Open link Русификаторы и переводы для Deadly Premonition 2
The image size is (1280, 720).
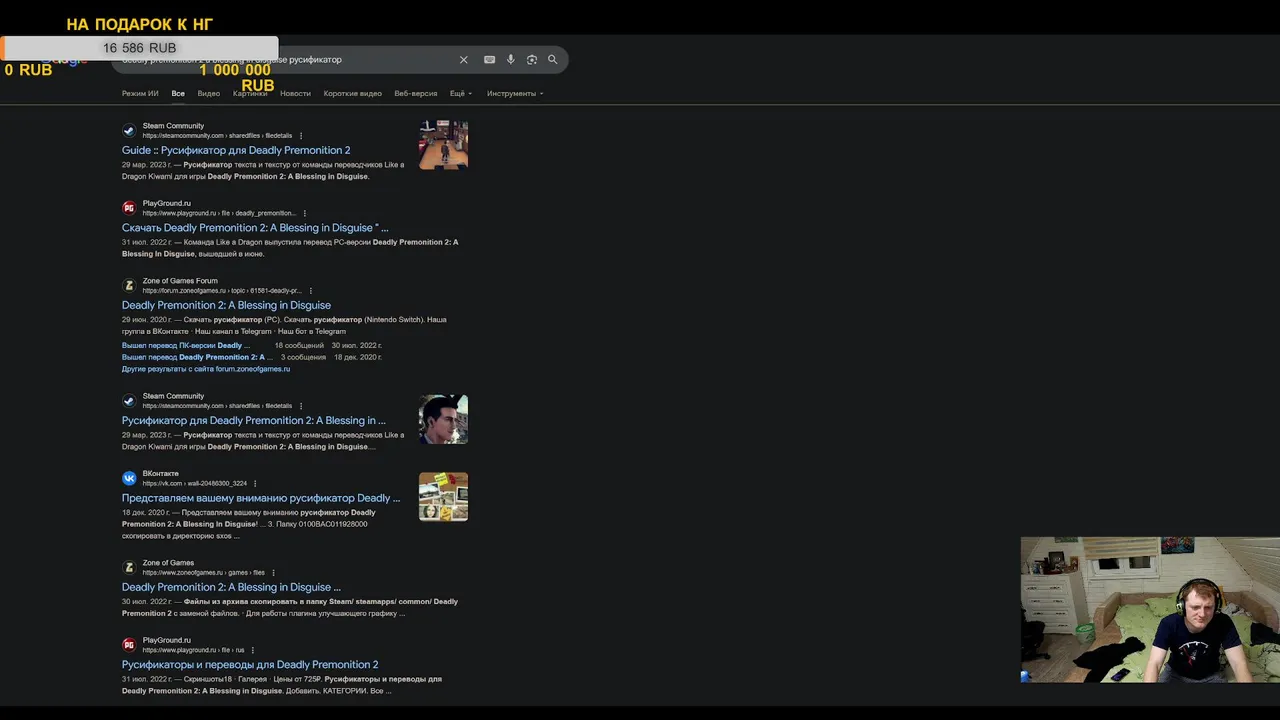250,665
